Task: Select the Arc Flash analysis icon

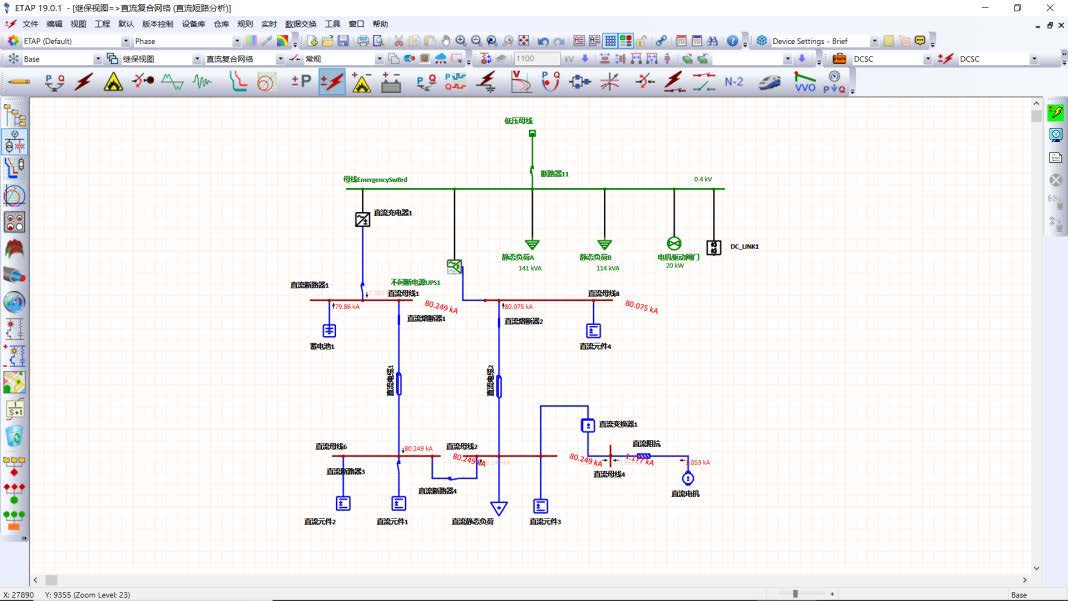Action: click(x=113, y=82)
